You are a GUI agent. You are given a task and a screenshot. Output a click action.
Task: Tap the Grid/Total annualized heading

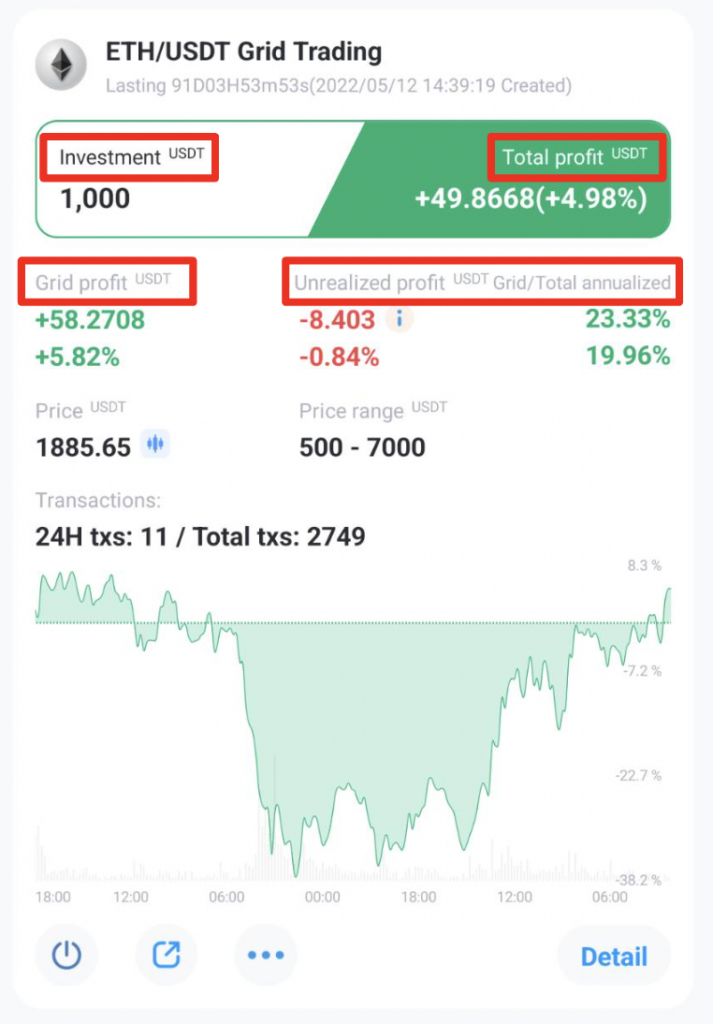click(582, 282)
